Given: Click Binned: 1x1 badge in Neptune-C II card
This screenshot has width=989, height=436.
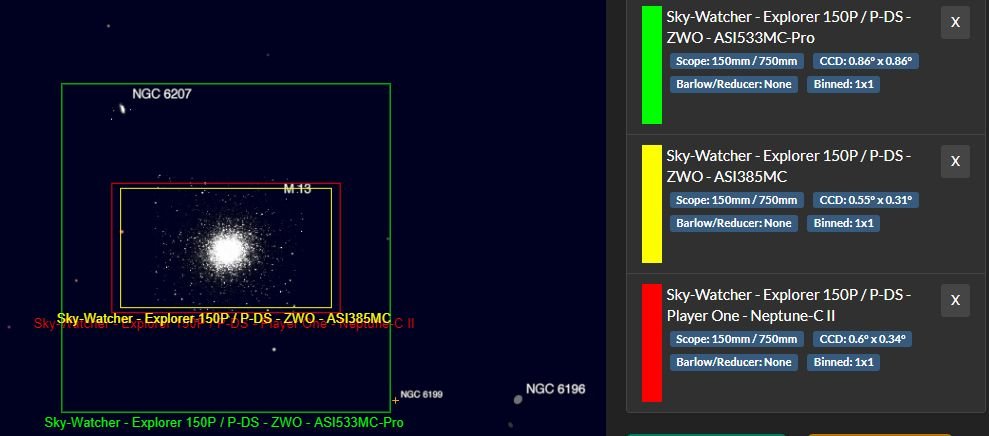Looking at the screenshot, I should [843, 362].
